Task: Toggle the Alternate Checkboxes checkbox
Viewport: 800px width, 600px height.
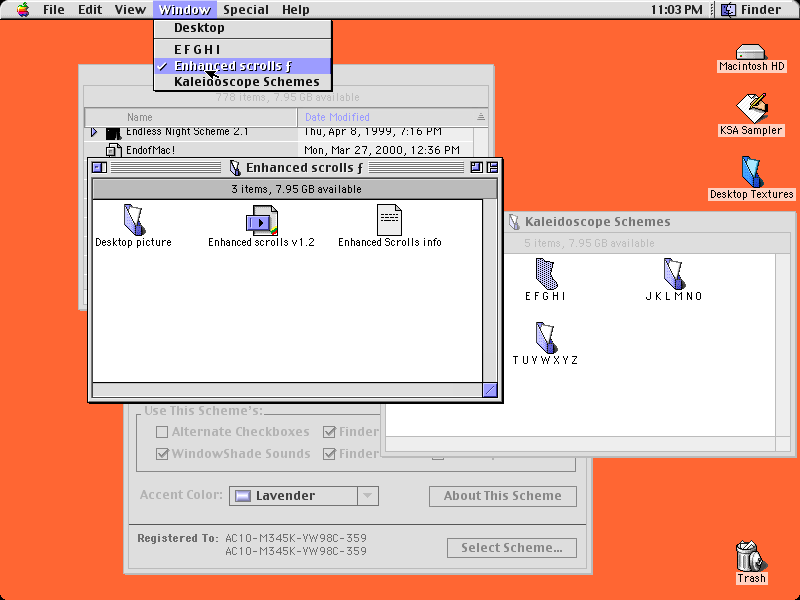Action: tap(162, 432)
